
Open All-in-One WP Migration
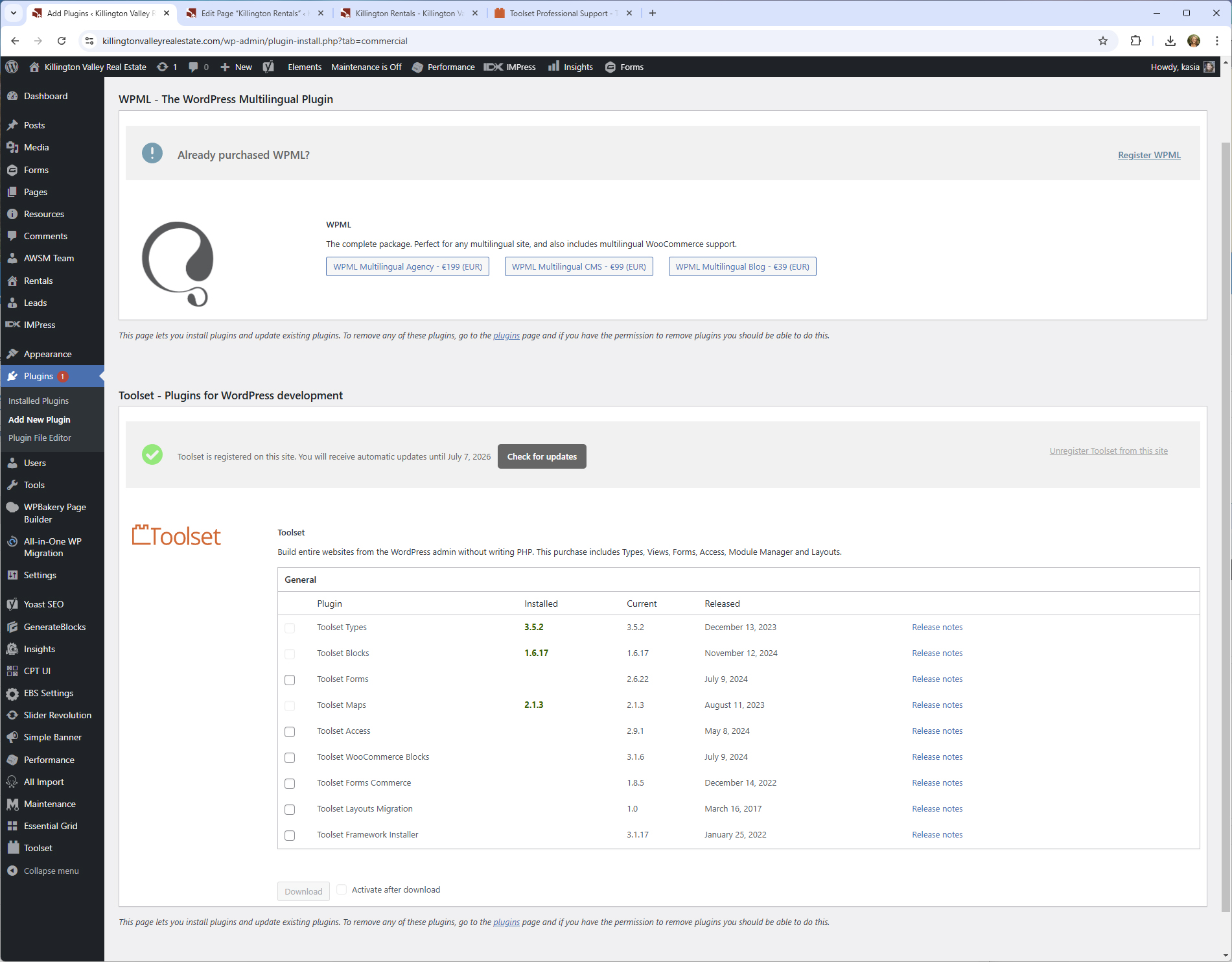[52, 547]
